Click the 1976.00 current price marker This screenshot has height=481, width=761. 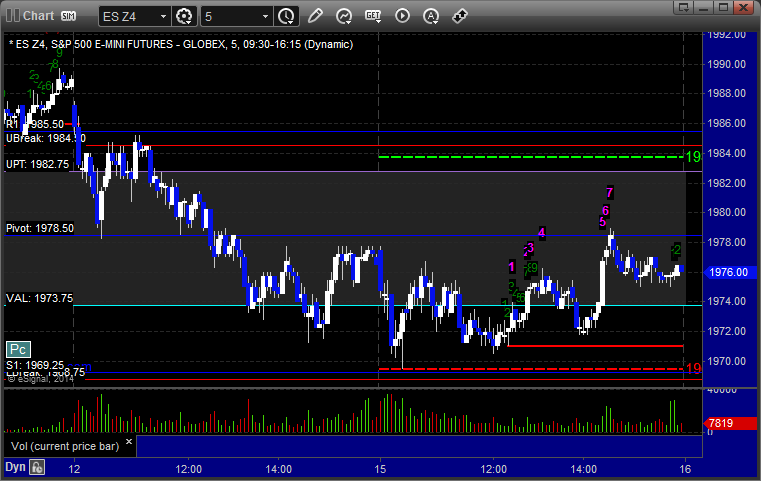coord(728,272)
